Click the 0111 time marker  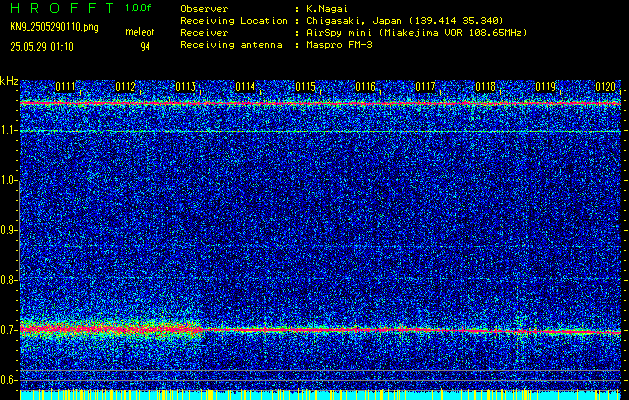65,87
